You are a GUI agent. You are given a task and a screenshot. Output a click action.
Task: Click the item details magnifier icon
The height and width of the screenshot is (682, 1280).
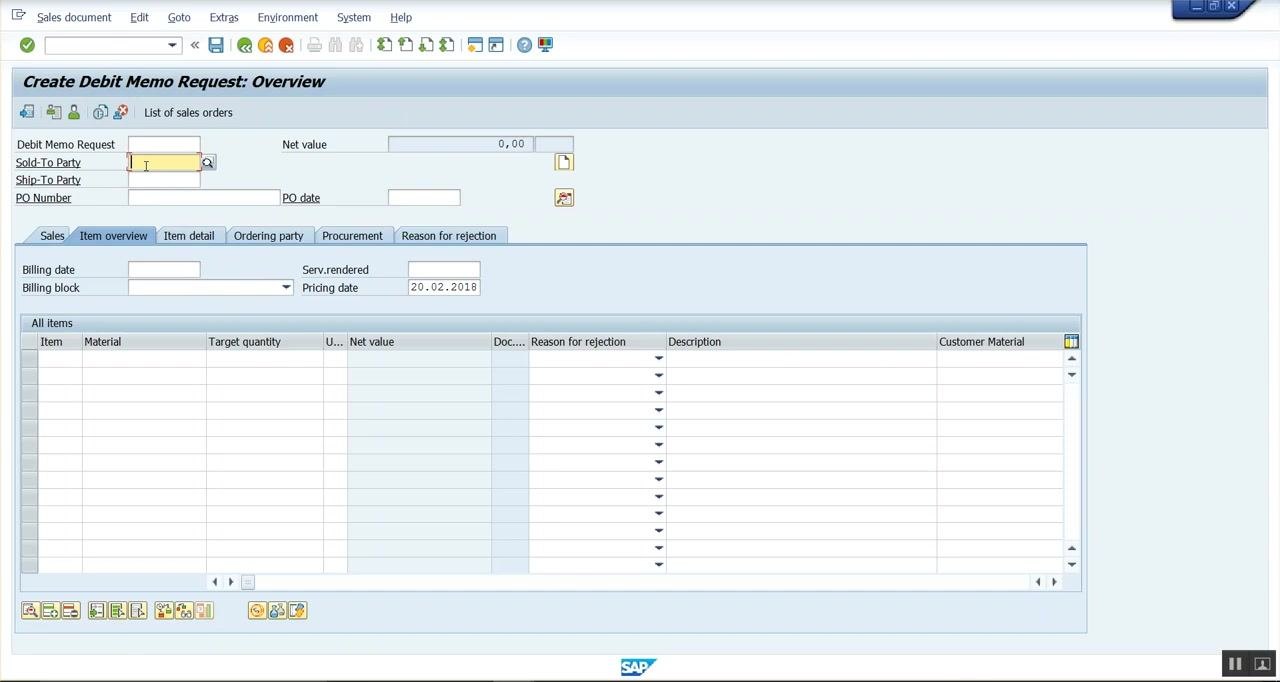pos(30,611)
